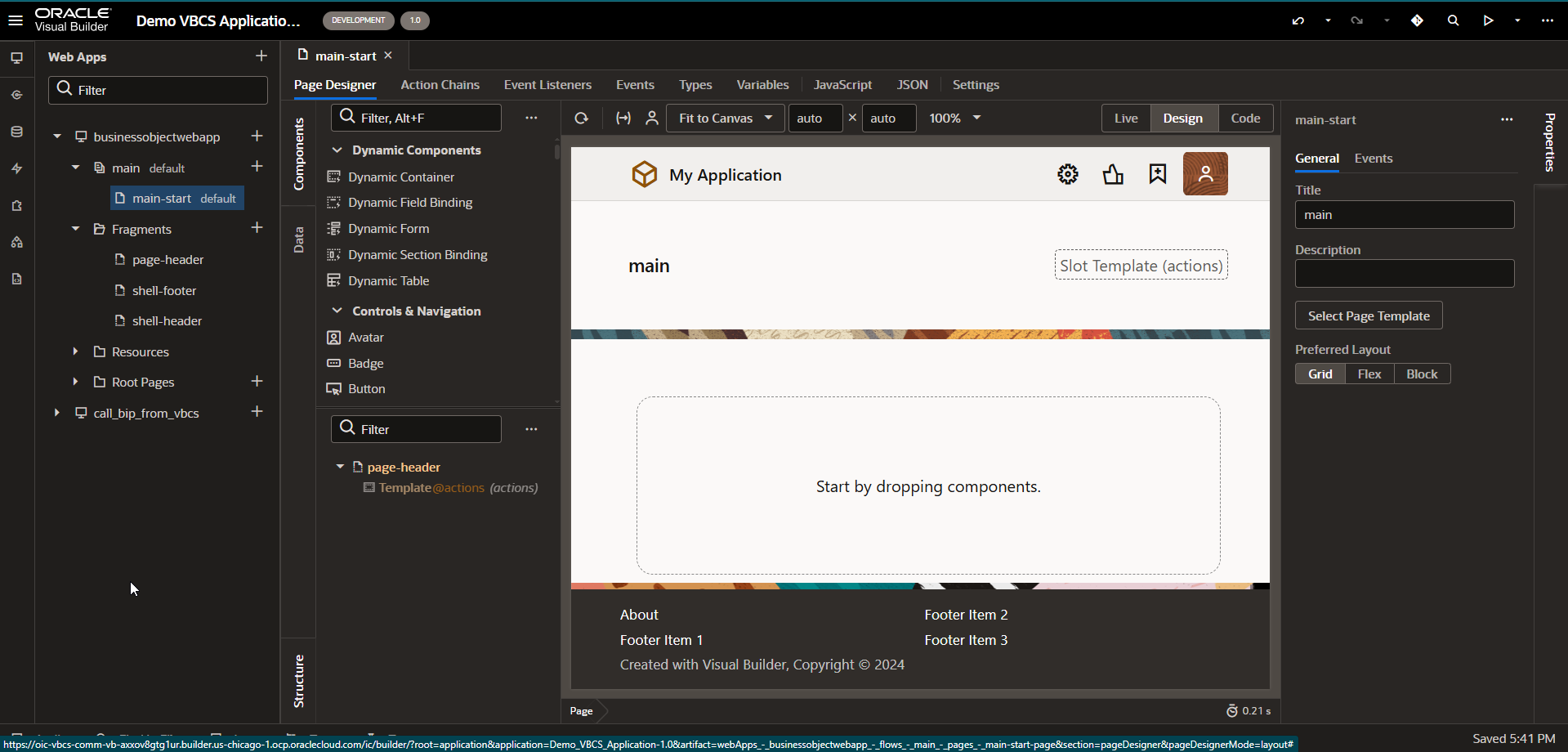Open the Git diamond icon menu
This screenshot has height=752, width=1568.
coord(1417,20)
